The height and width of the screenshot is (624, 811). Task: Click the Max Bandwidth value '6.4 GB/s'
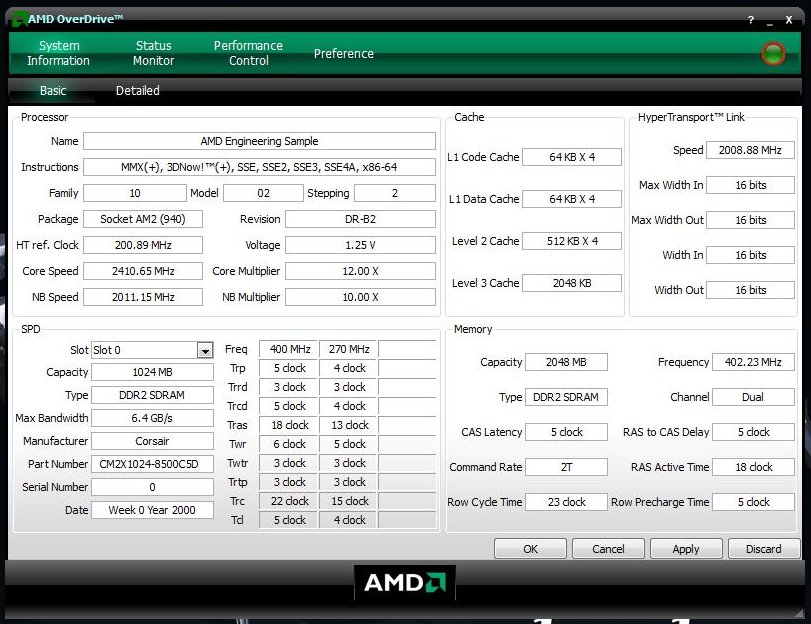[152, 418]
